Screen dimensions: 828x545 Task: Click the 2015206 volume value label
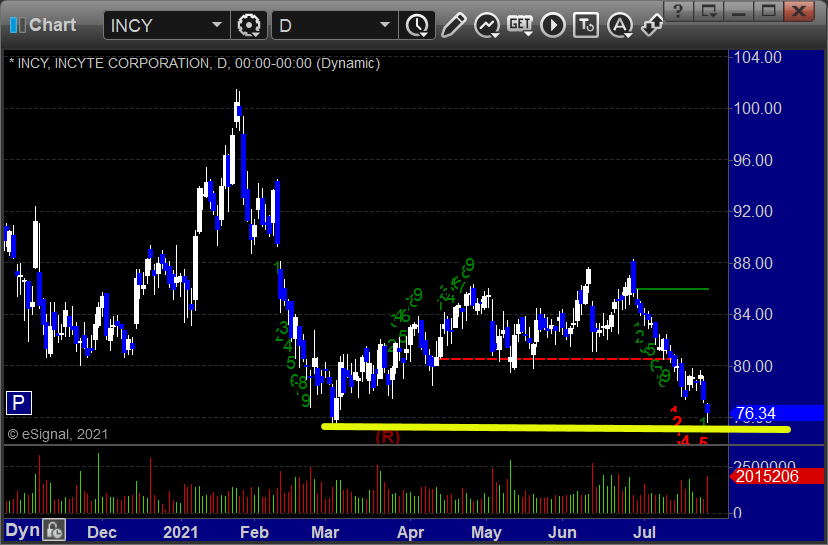(777, 476)
